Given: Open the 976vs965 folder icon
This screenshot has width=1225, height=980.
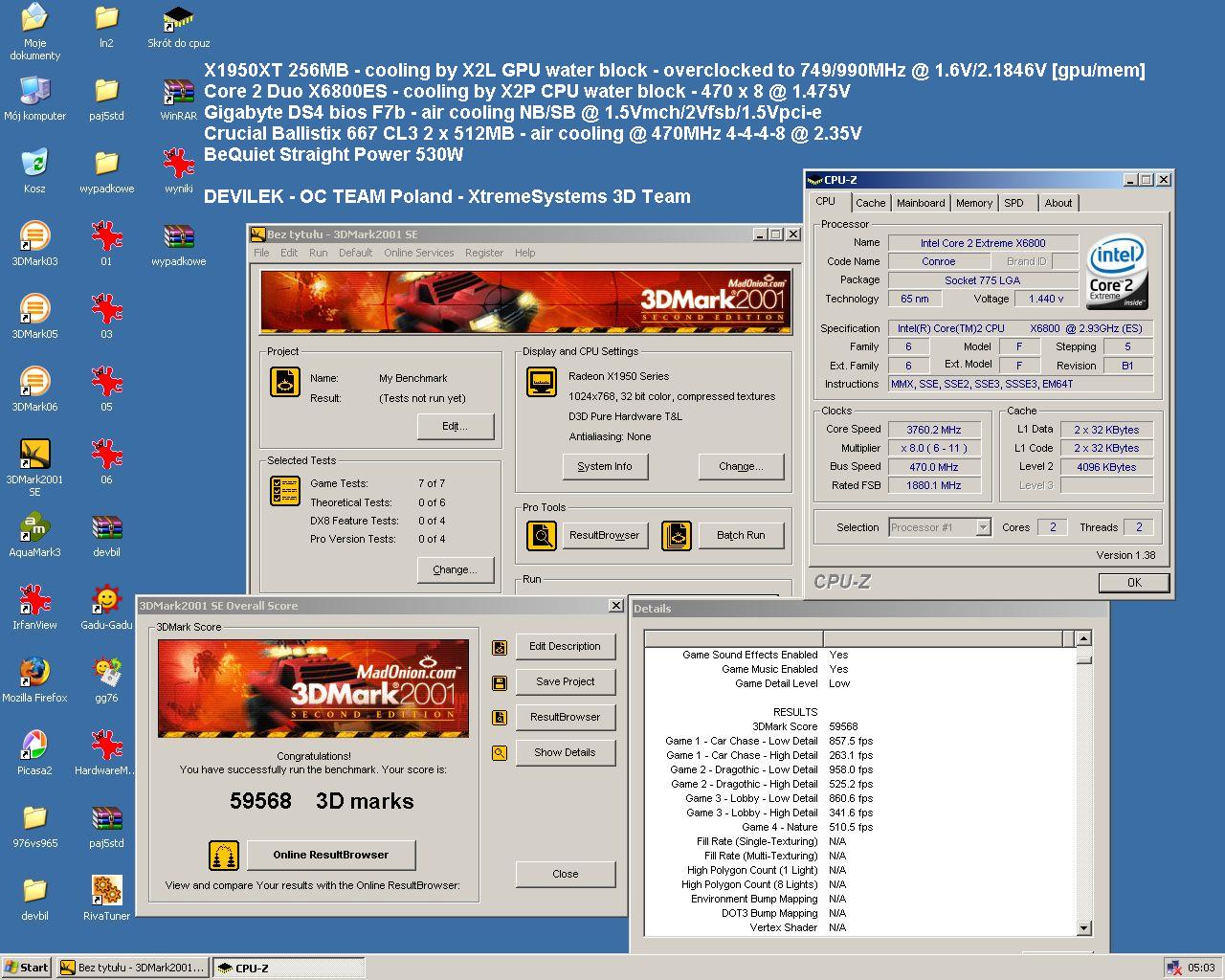Looking at the screenshot, I should pos(34,826).
